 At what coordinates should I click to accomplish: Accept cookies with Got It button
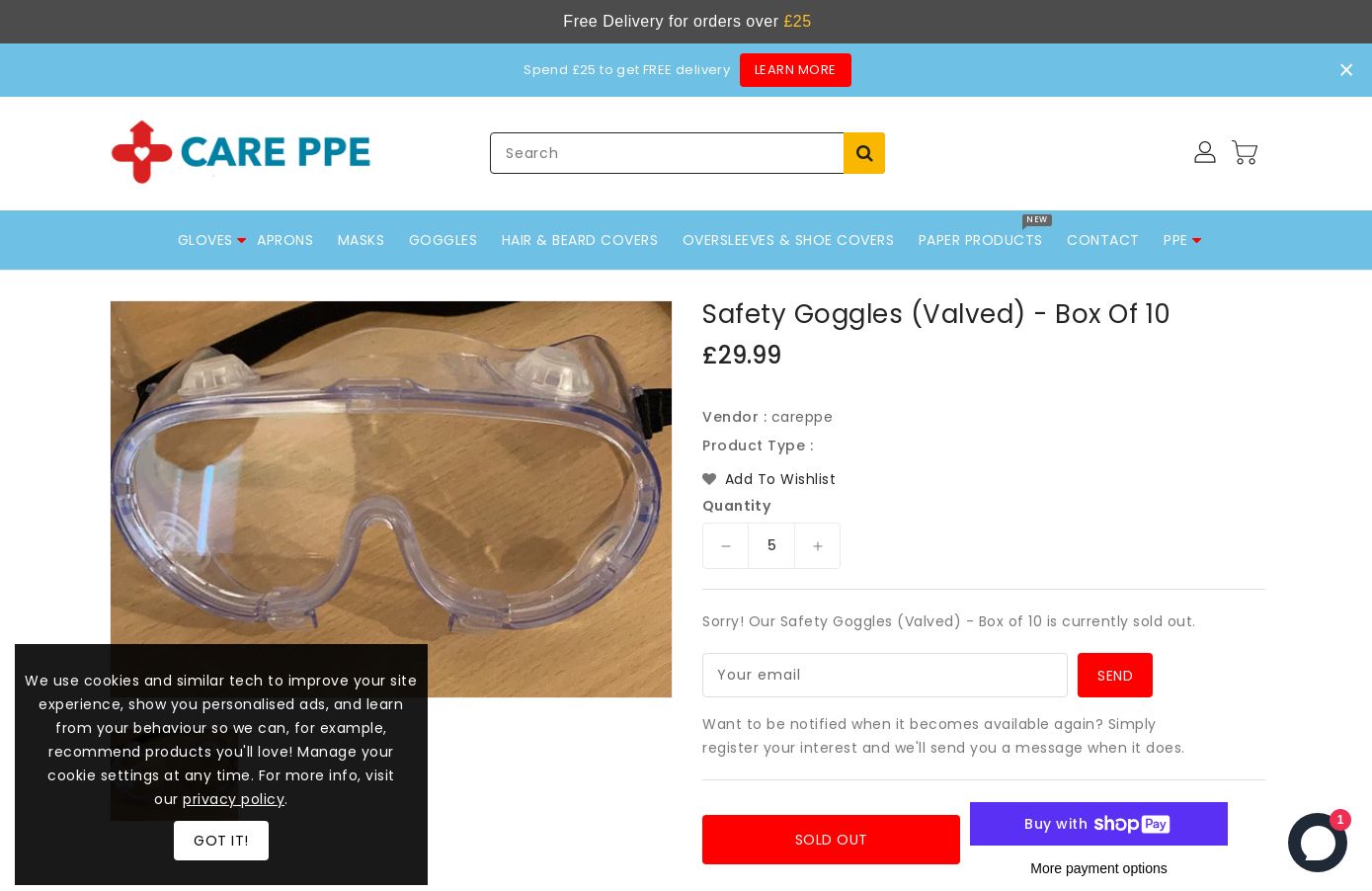click(x=221, y=841)
